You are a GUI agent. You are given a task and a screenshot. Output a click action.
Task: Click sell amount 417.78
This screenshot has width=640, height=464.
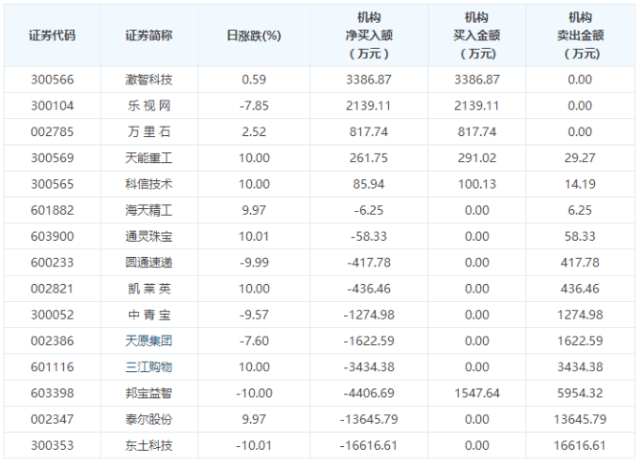[580, 262]
